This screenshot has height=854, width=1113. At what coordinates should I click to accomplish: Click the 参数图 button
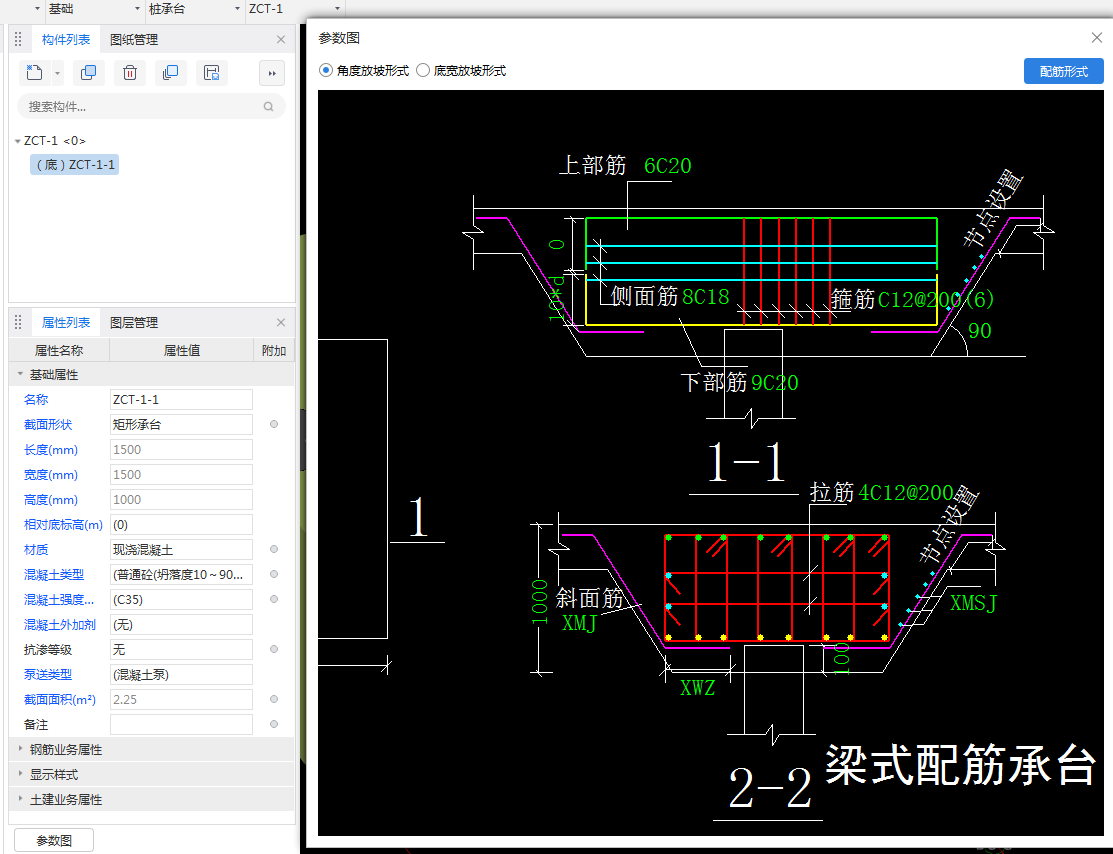tap(54, 841)
